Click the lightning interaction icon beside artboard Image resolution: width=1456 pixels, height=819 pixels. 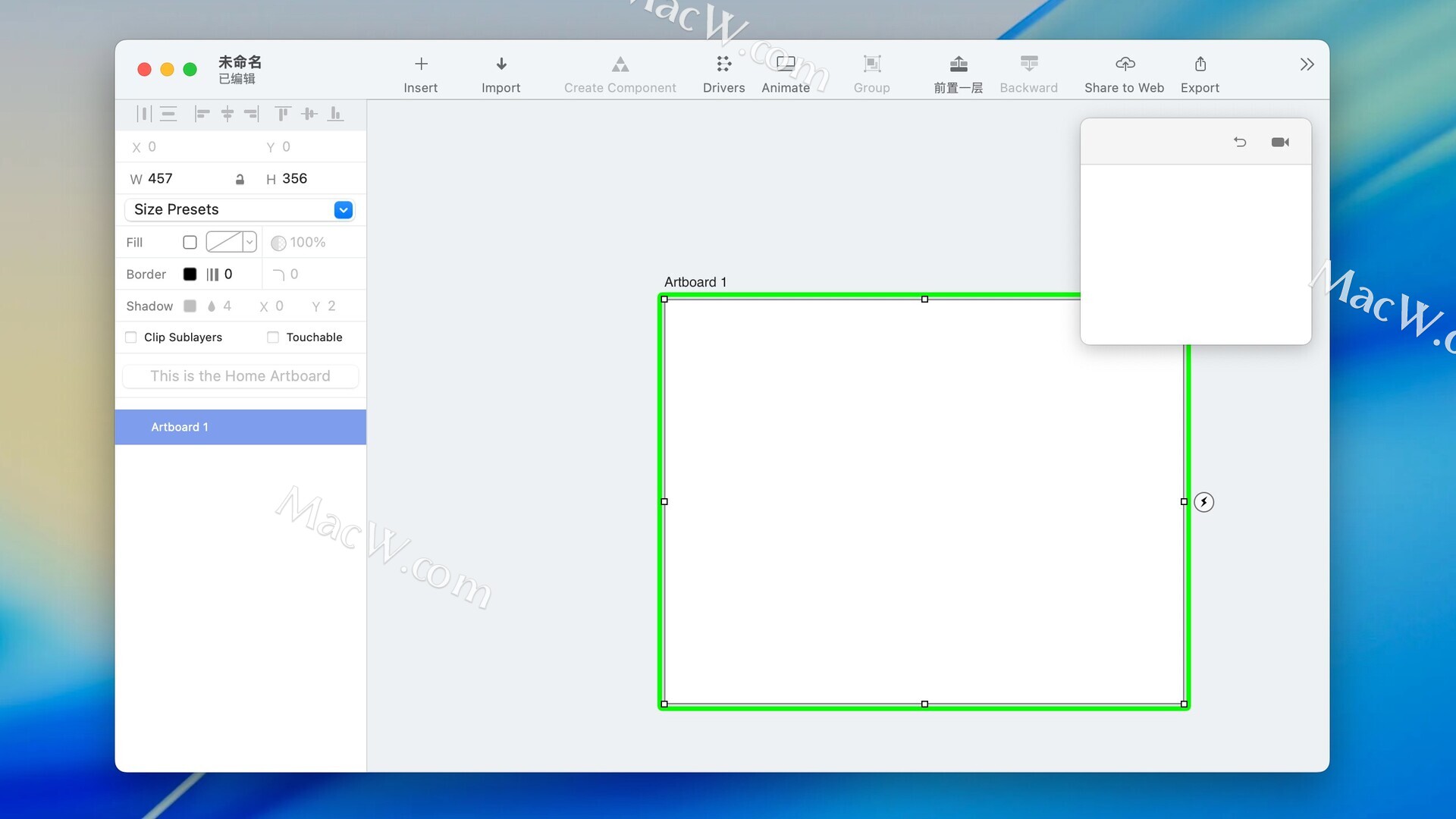click(x=1203, y=502)
